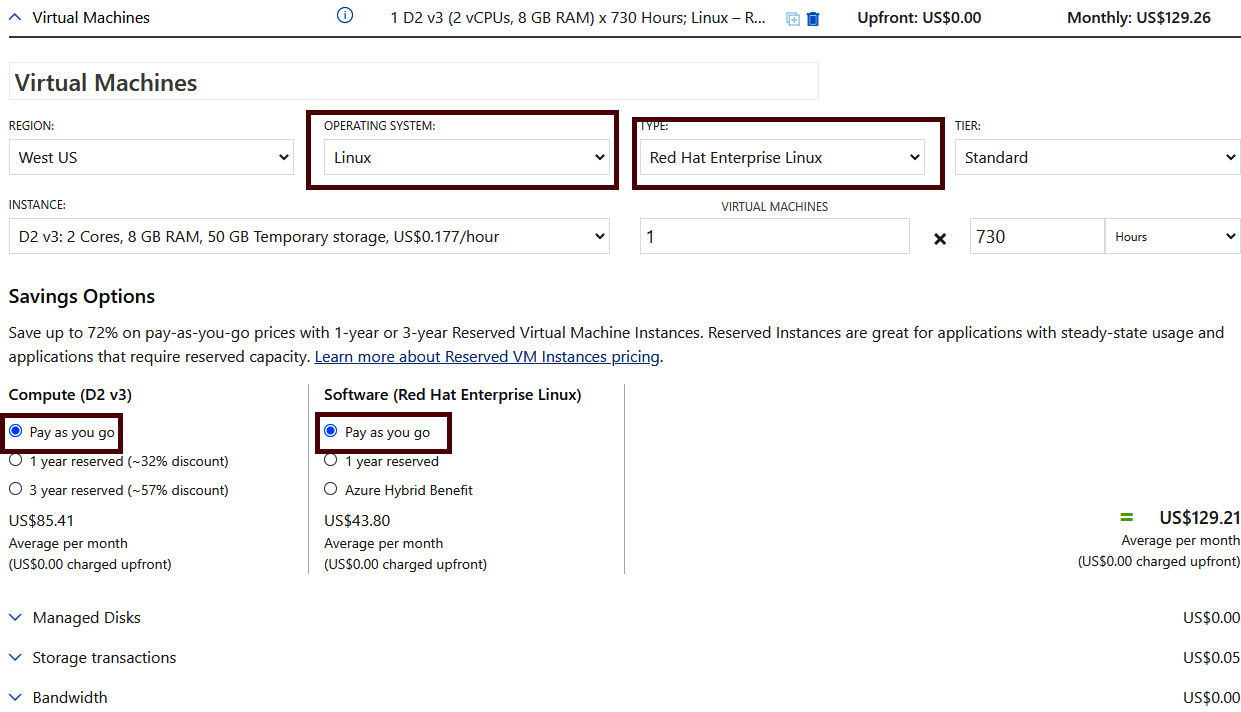
Task: Open the Instance dropdown showing D2 v3
Action: 309,236
